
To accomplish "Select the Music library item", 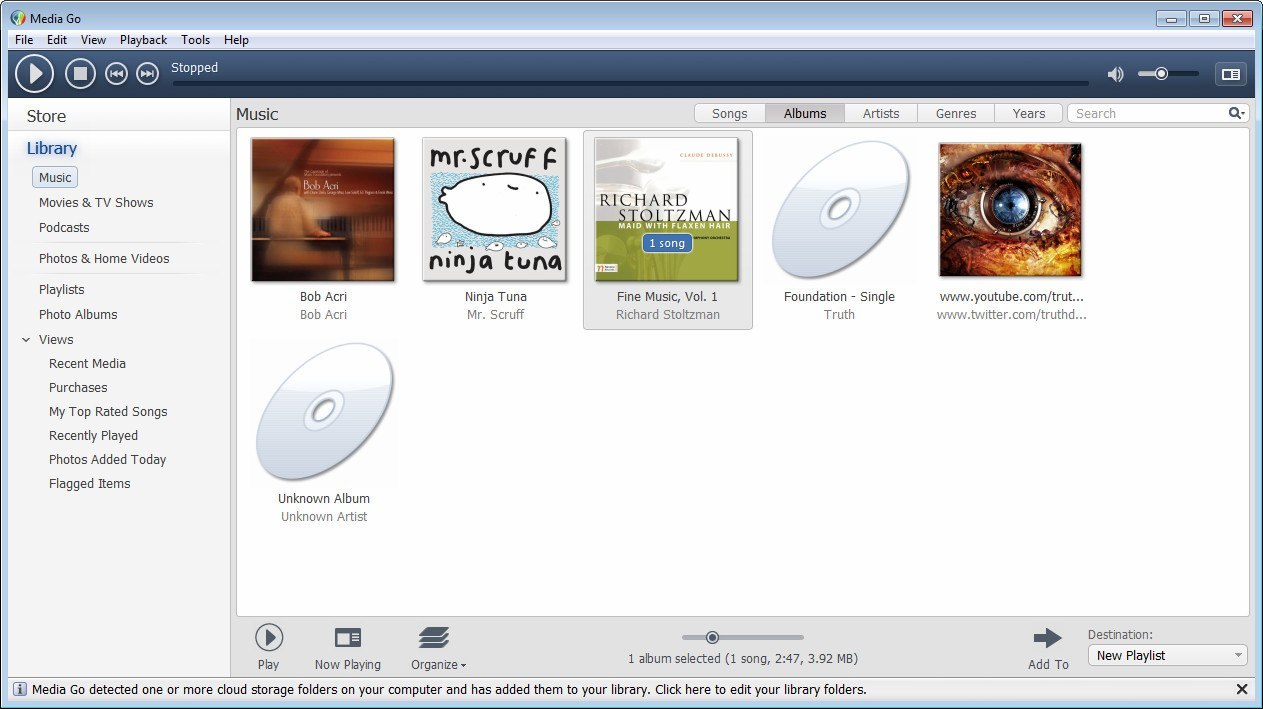I will pos(54,177).
